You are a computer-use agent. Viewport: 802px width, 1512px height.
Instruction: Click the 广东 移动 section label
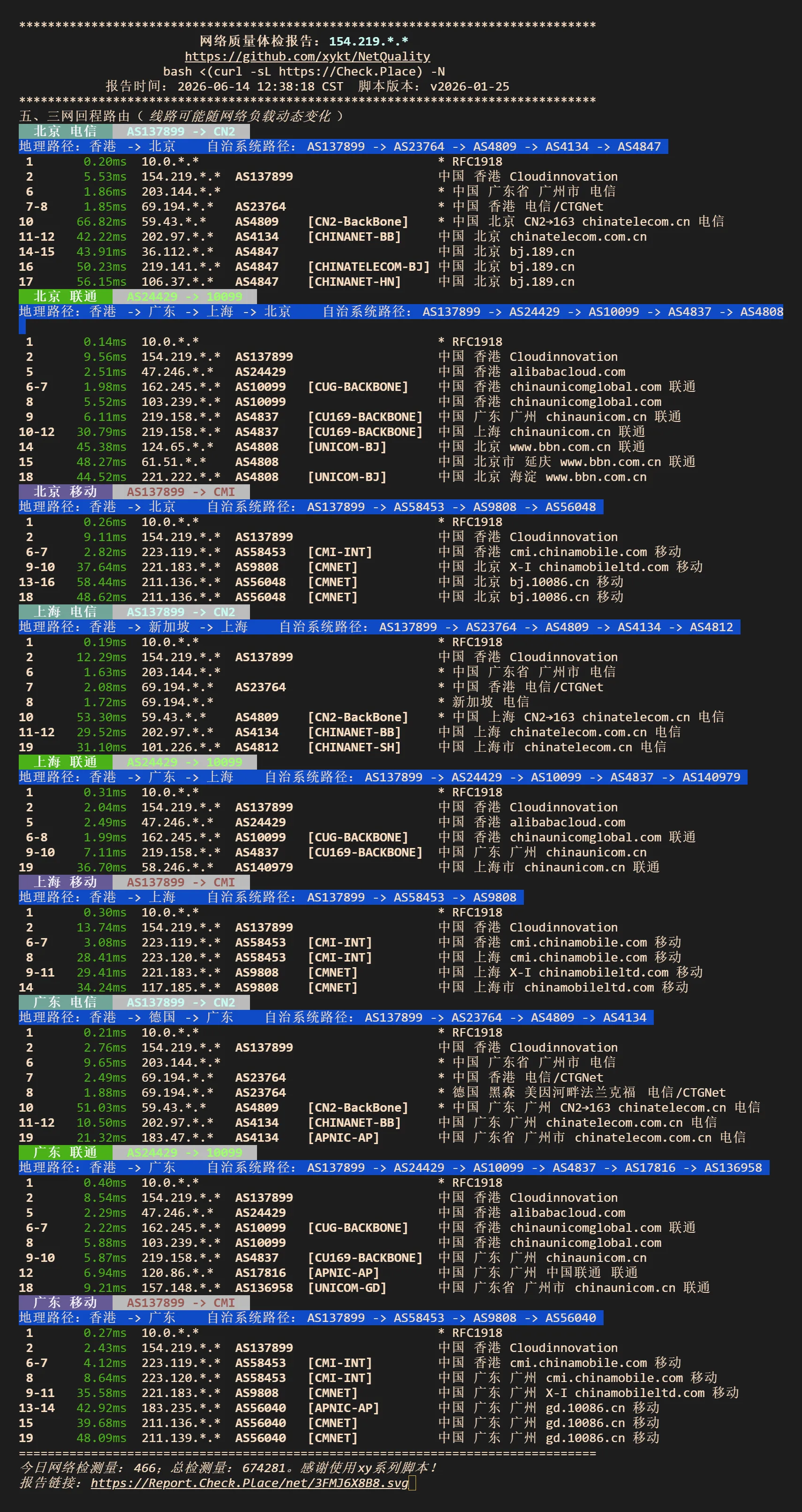[x=65, y=1302]
